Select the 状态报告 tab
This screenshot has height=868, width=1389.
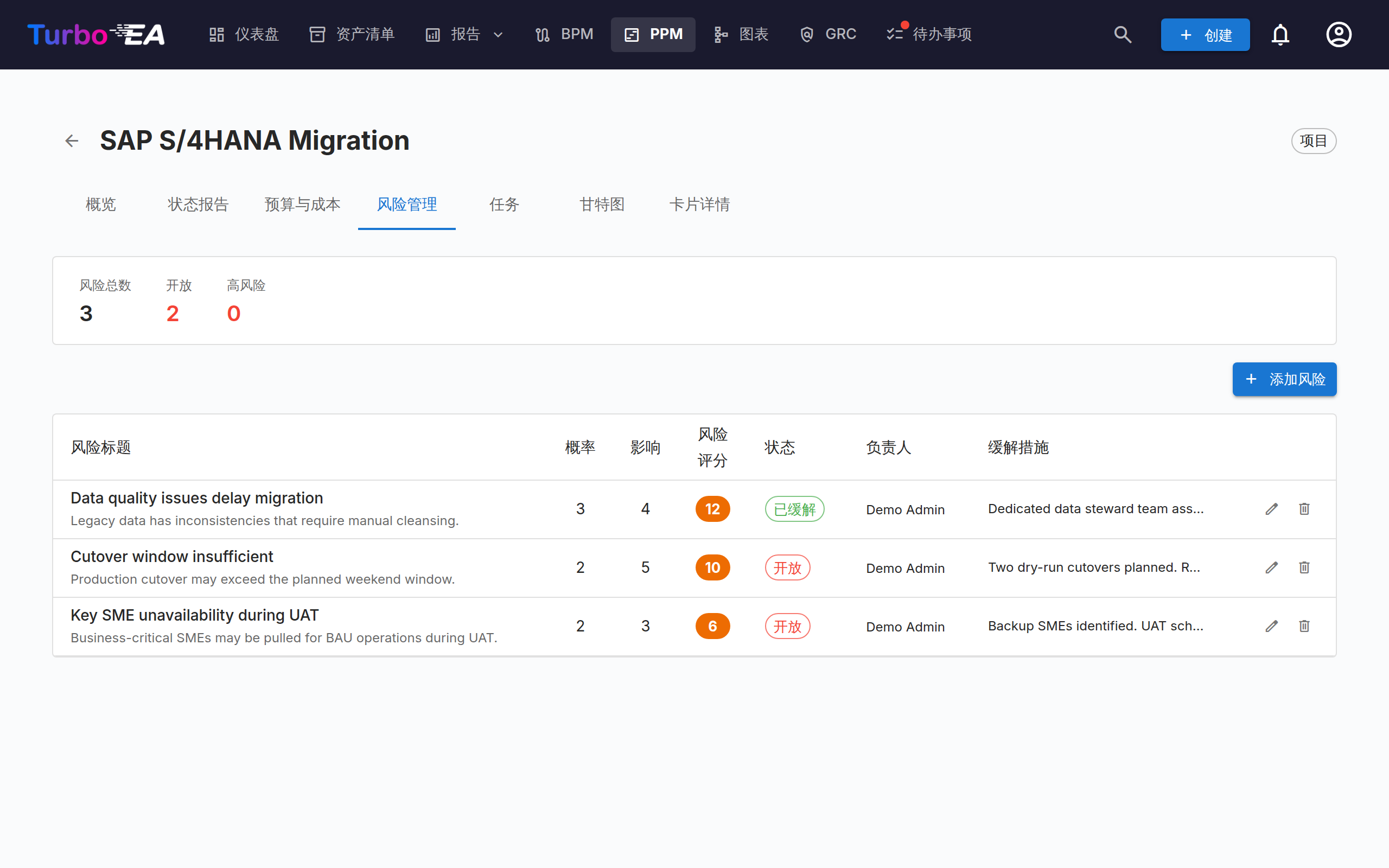[198, 205]
